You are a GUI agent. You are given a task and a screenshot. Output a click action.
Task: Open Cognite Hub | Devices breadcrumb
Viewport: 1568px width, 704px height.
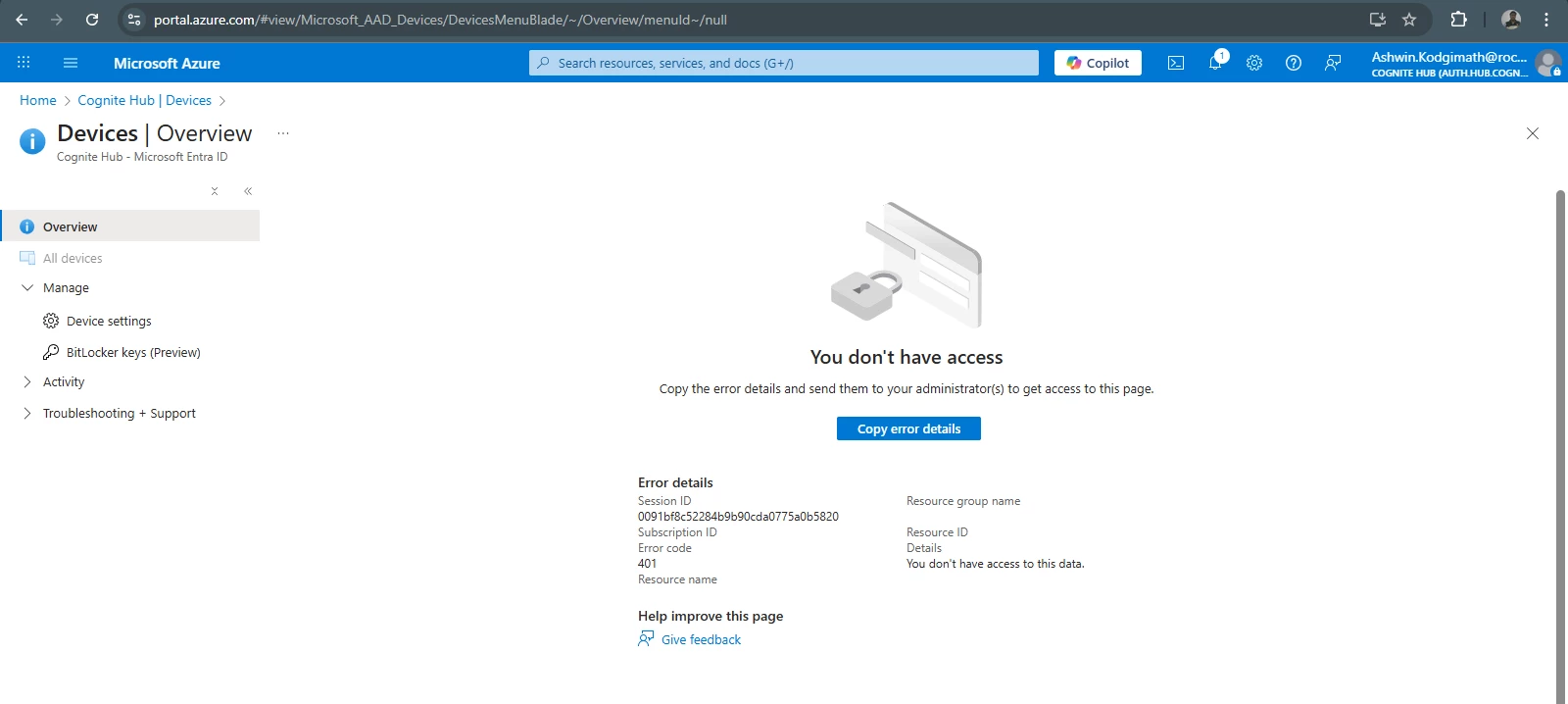(x=145, y=100)
